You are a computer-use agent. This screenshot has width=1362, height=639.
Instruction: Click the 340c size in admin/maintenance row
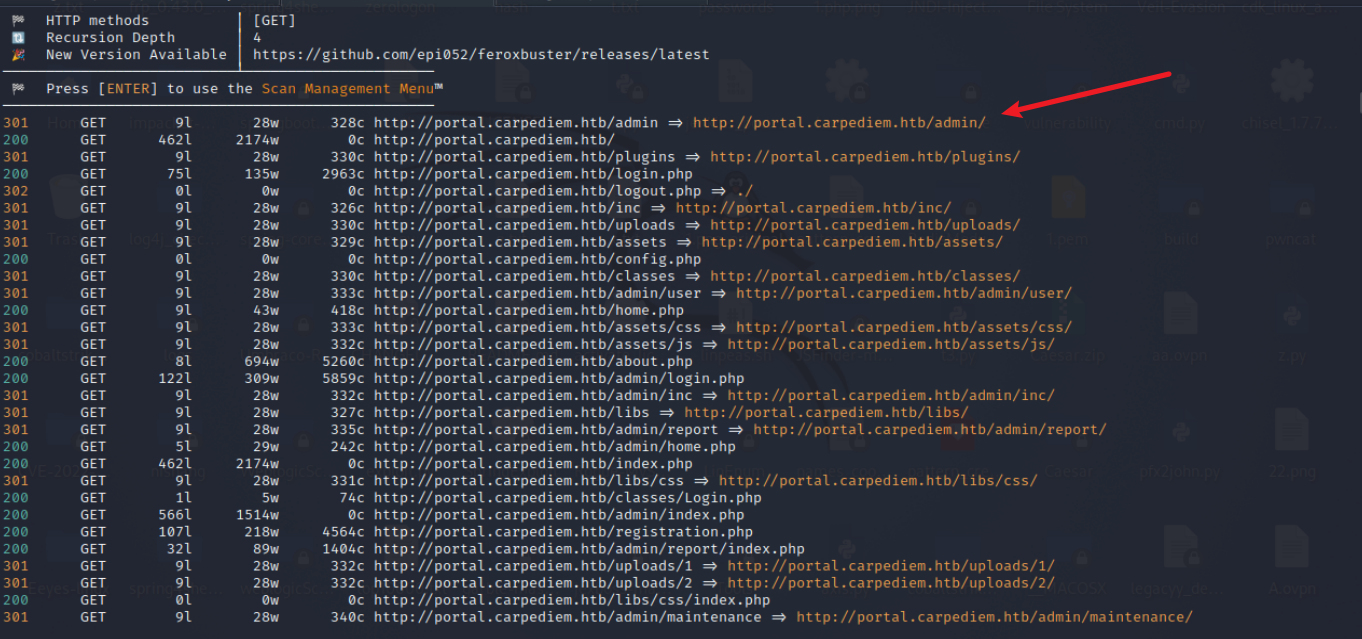347,615
